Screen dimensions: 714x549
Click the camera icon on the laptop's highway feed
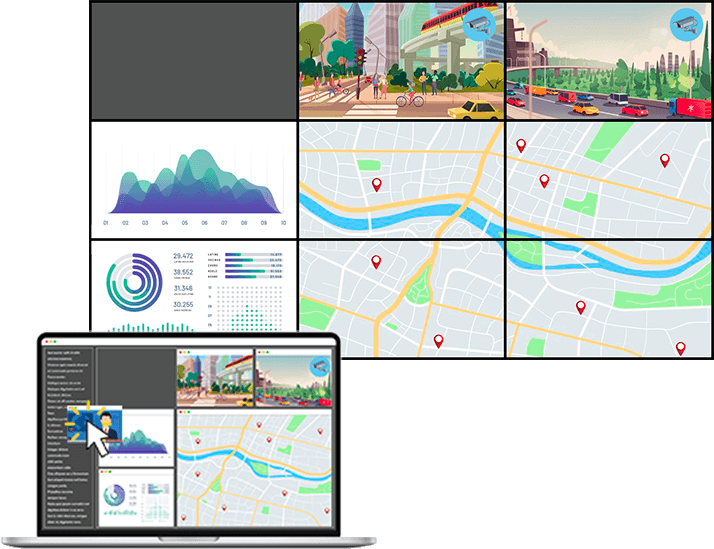click(320, 366)
